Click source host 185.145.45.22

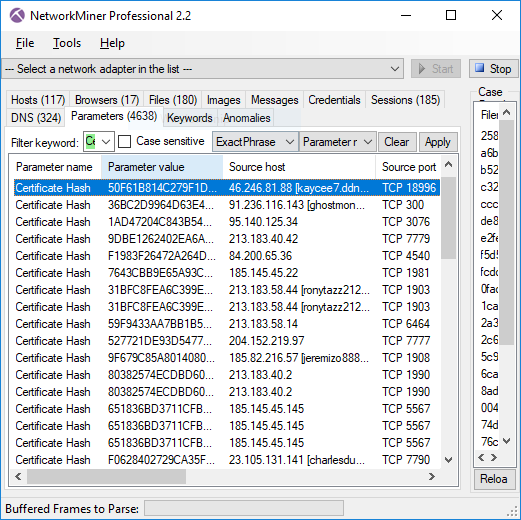263,273
